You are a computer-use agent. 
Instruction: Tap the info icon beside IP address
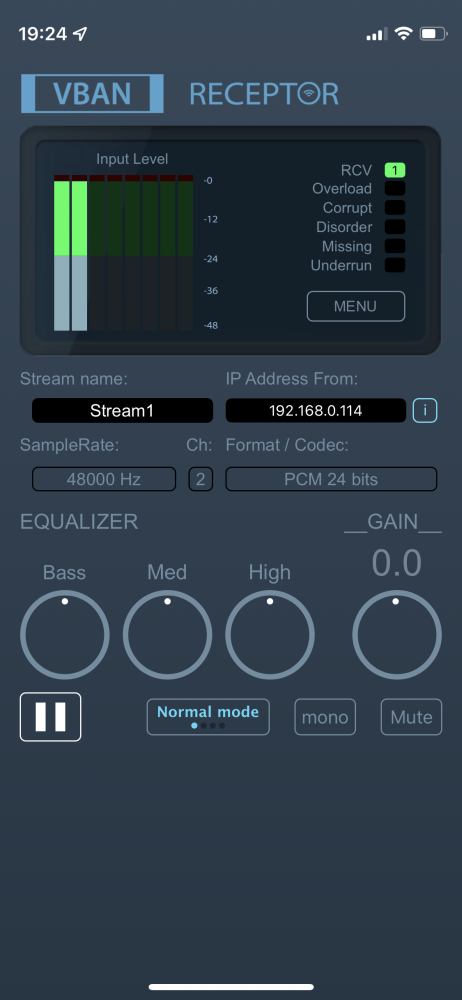[x=425, y=410]
